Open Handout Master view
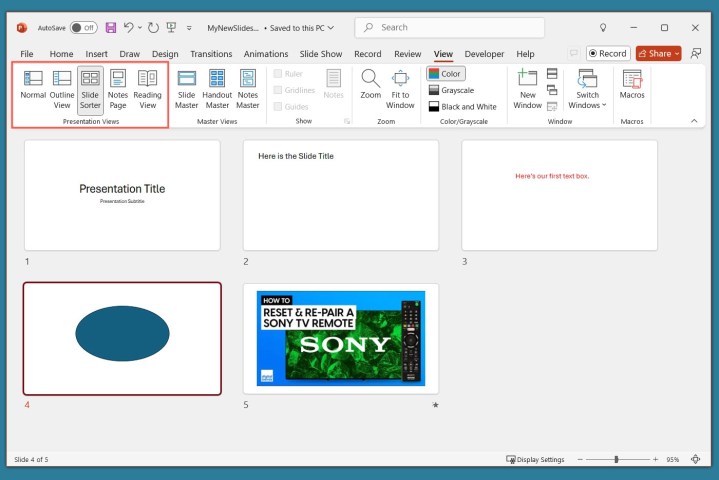The height and width of the screenshot is (480, 719). [217, 85]
